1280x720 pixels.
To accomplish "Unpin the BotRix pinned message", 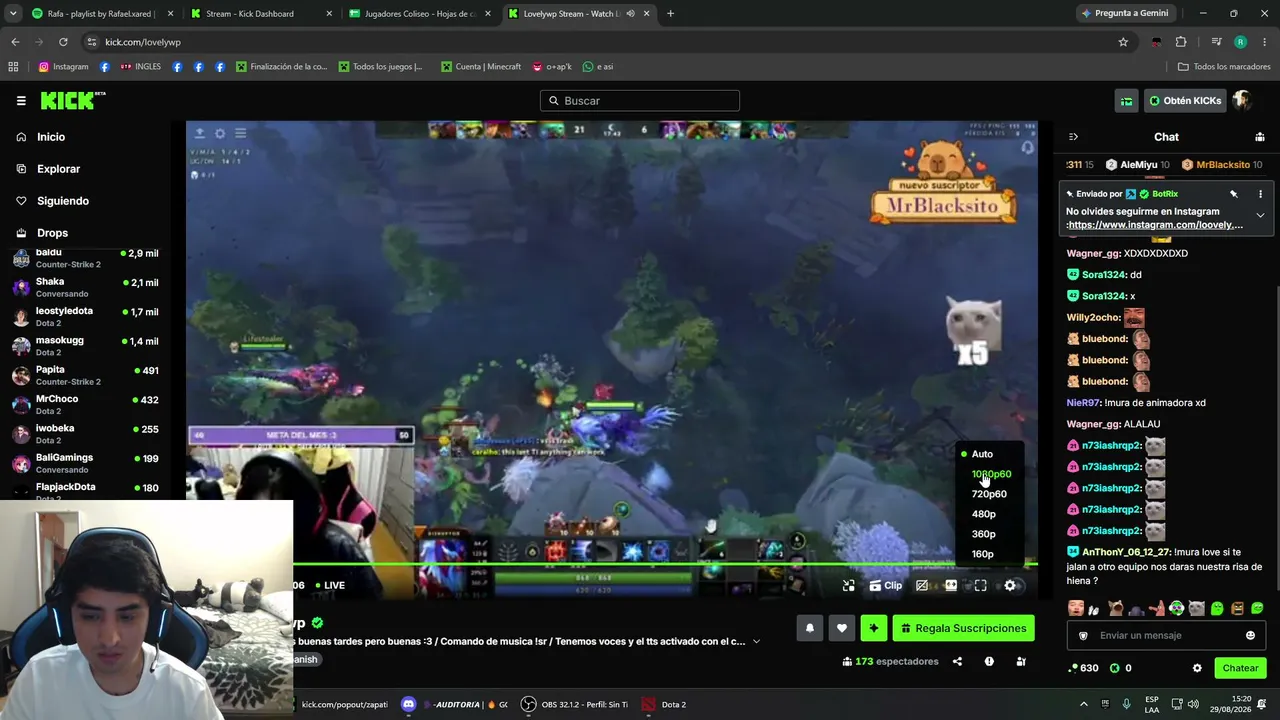I will tap(1234, 194).
